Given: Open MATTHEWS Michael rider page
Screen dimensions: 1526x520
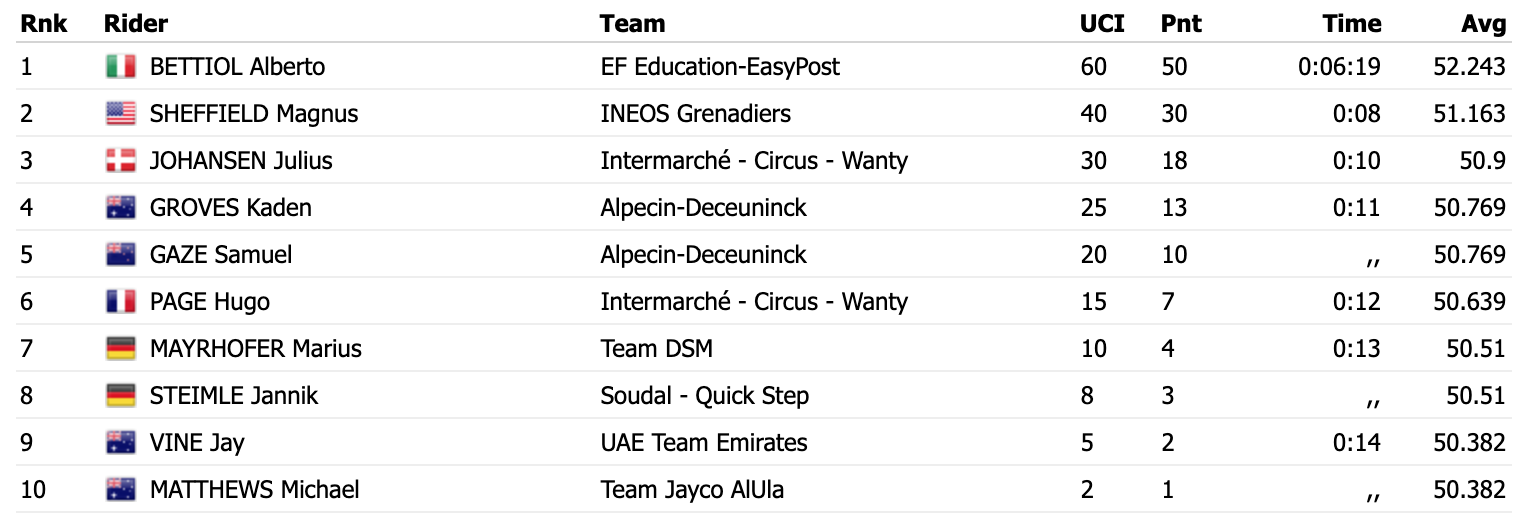Looking at the screenshot, I should click(254, 490).
